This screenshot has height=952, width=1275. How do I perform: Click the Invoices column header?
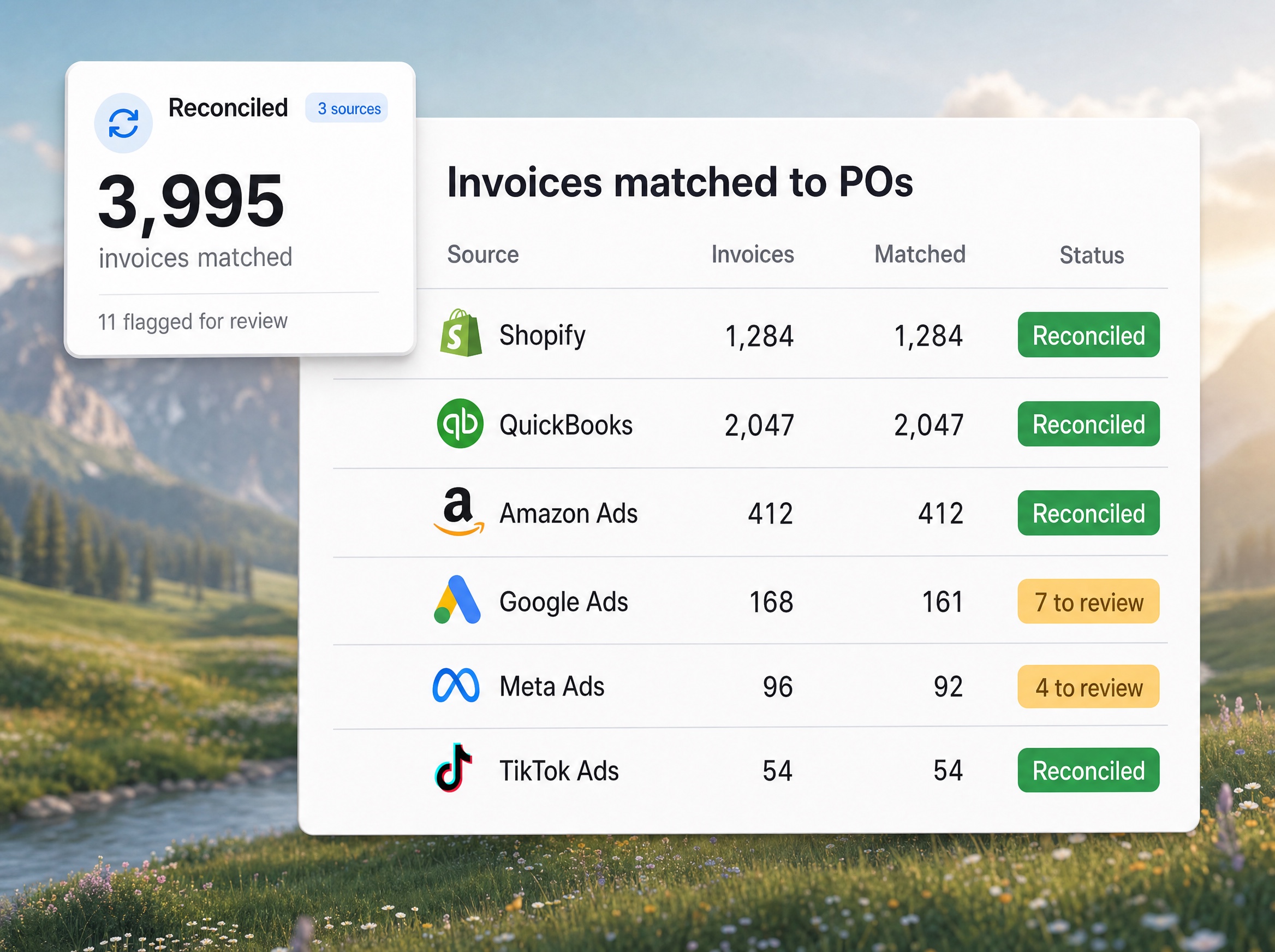click(753, 254)
